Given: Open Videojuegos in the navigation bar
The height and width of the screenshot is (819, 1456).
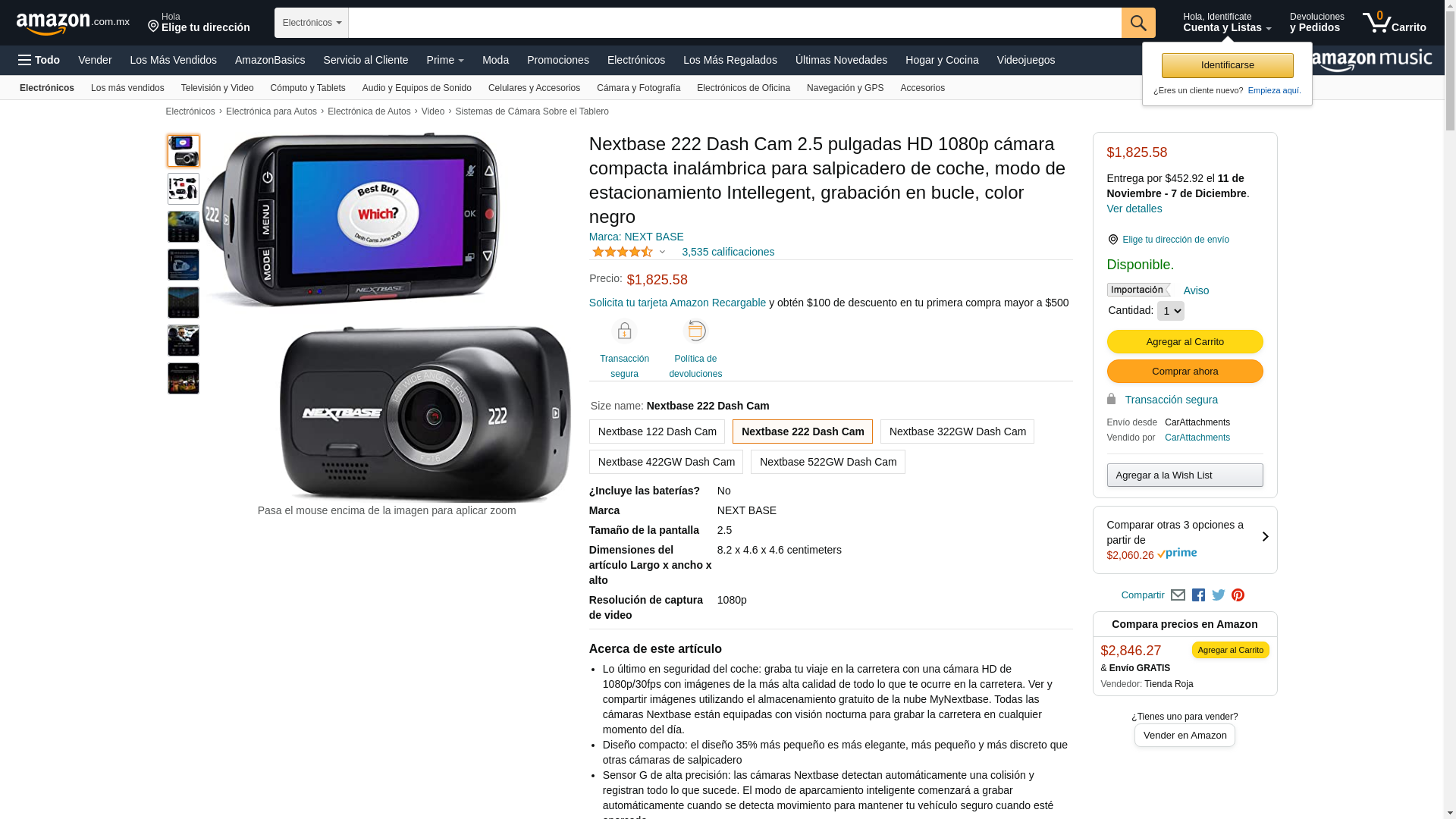Looking at the screenshot, I should [1025, 60].
